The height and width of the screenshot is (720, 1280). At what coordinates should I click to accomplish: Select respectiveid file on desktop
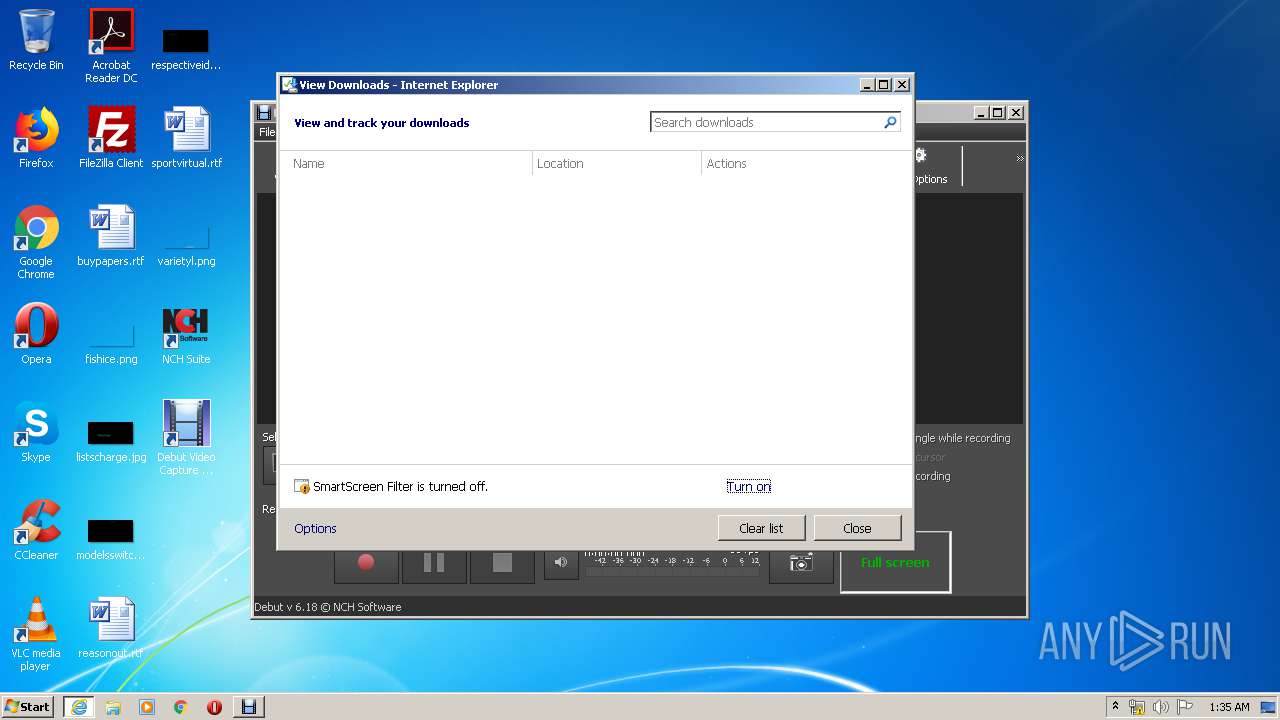coord(186,50)
